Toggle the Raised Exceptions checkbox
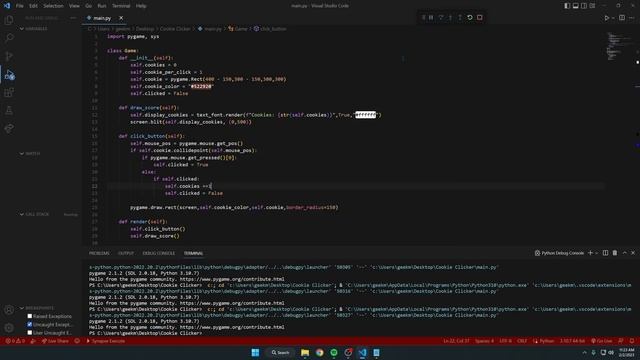This screenshot has height=360, width=640. tap(29, 316)
